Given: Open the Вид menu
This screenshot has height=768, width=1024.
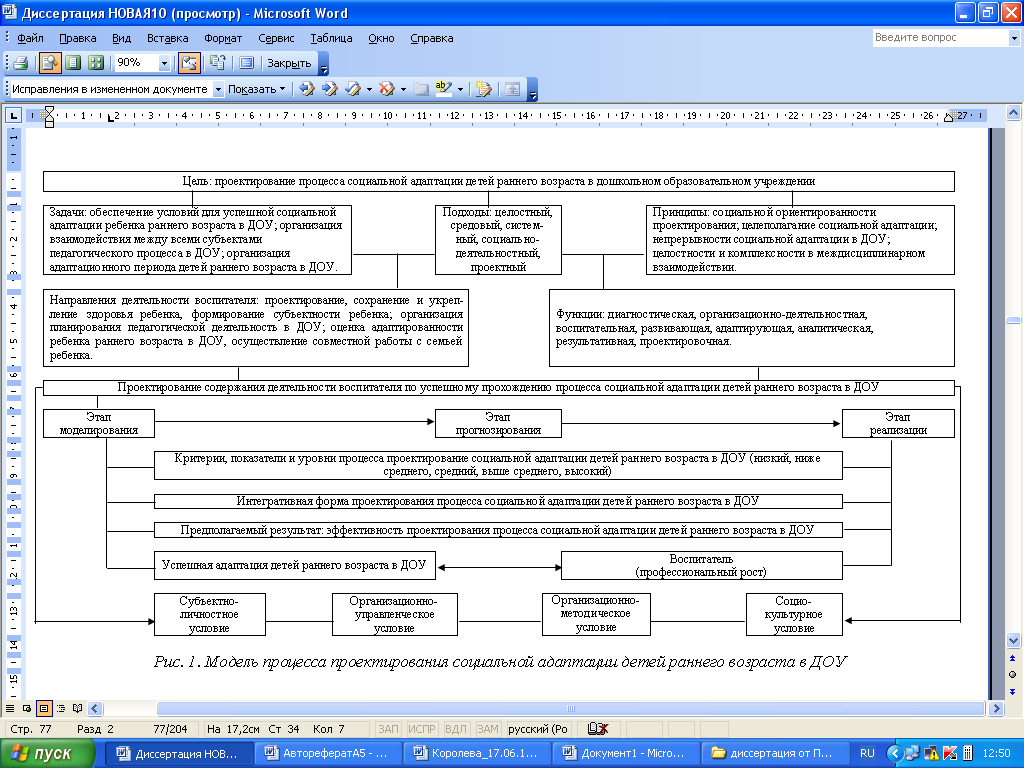Looking at the screenshot, I should [121, 38].
